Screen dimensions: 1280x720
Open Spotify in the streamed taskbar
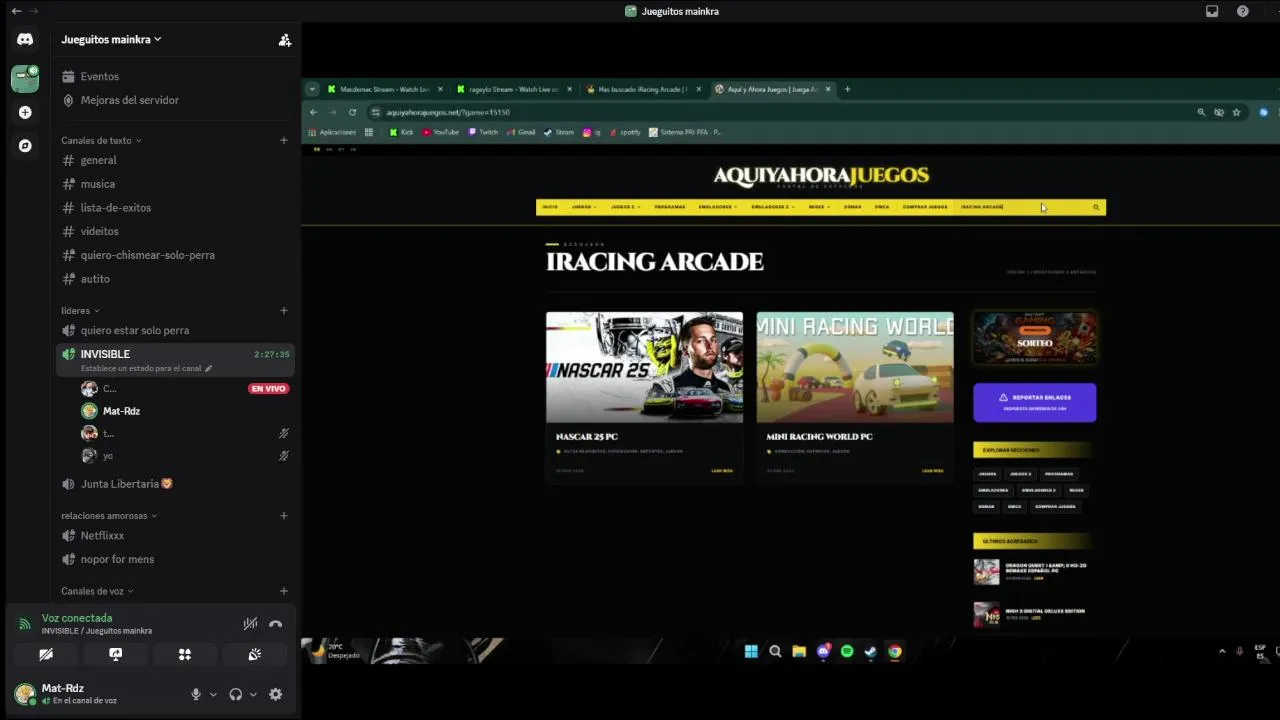847,651
